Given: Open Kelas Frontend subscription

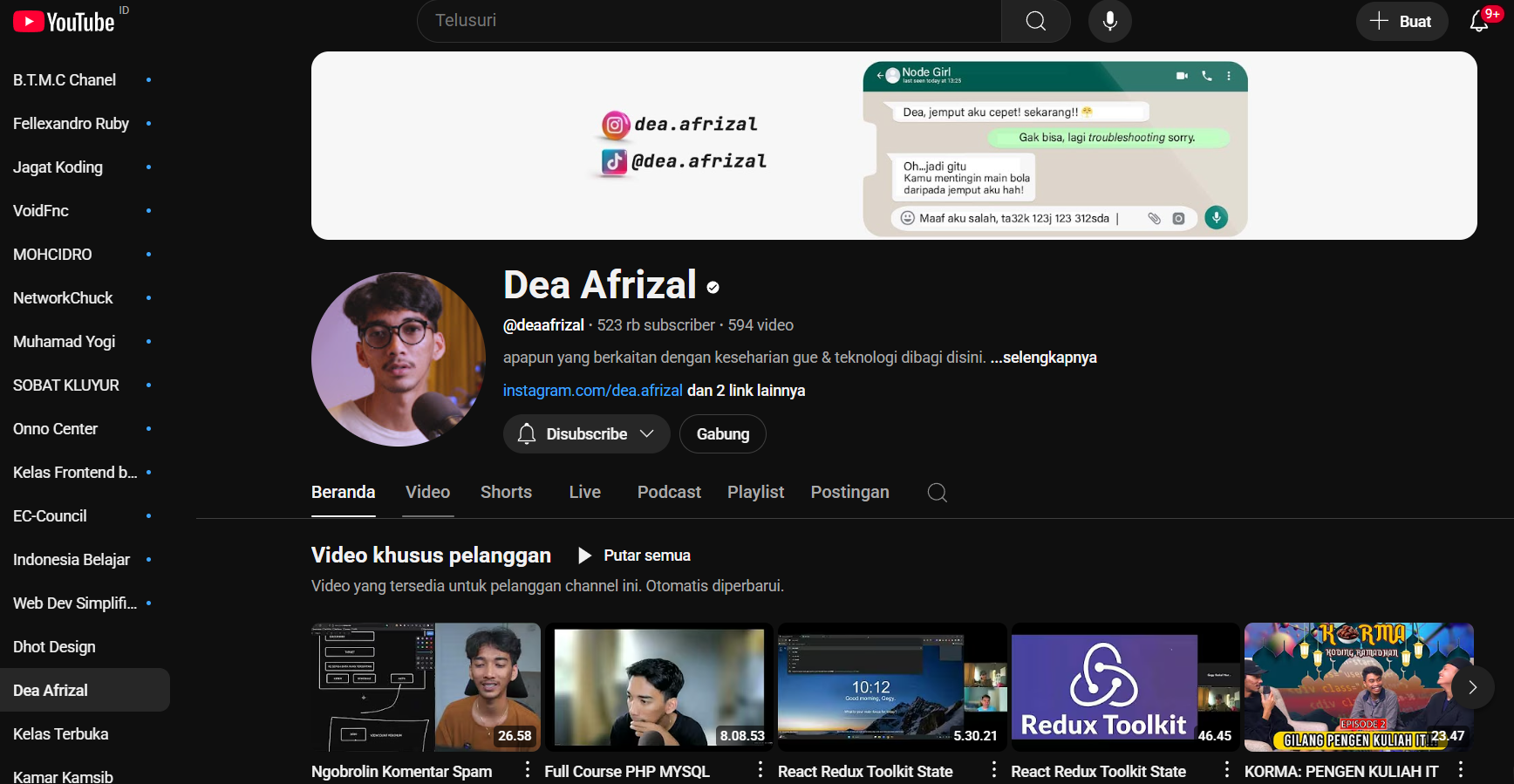Looking at the screenshot, I should tap(85, 473).
